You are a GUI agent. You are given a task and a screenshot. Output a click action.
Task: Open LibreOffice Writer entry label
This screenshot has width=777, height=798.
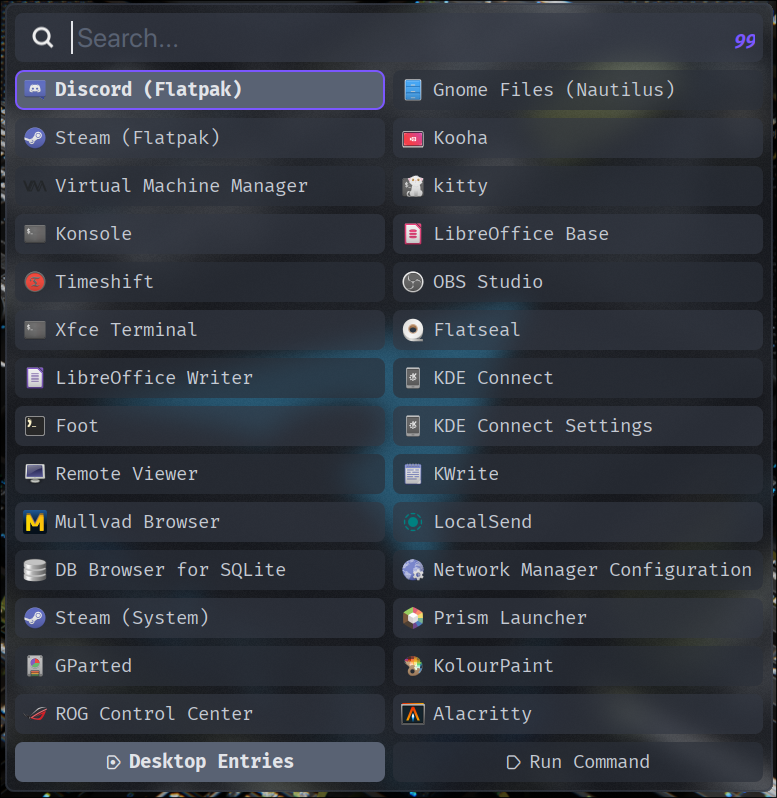click(154, 378)
